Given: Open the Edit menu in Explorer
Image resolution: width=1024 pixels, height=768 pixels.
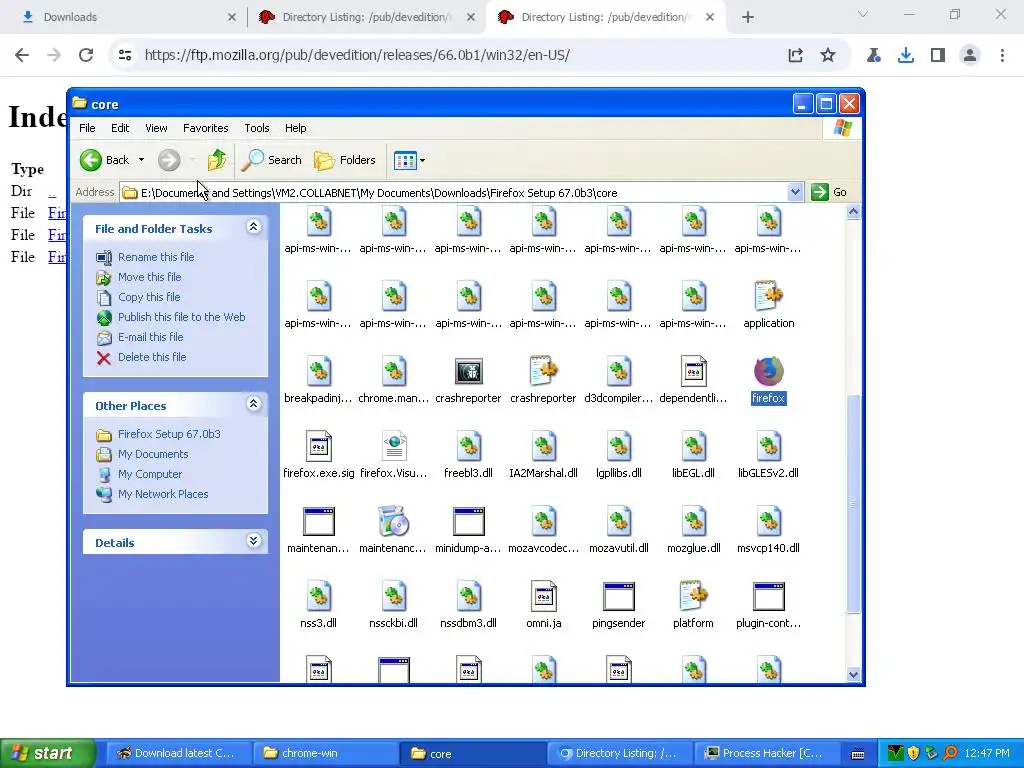Looking at the screenshot, I should [x=120, y=128].
